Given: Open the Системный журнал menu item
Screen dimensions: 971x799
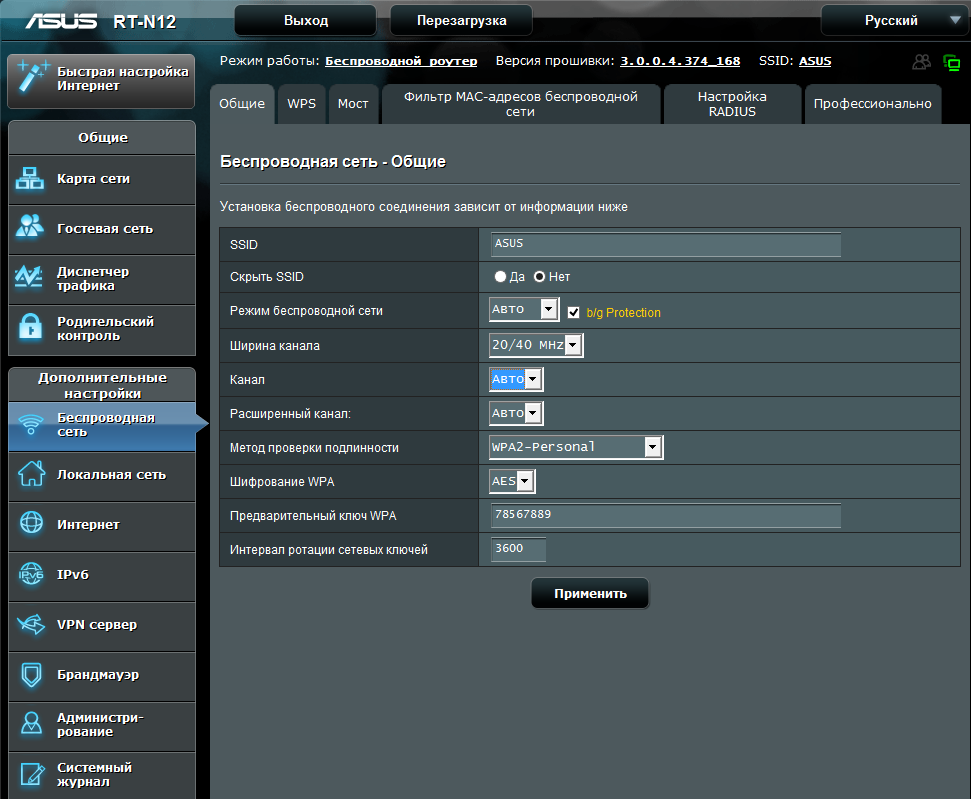Looking at the screenshot, I should click(102, 775).
